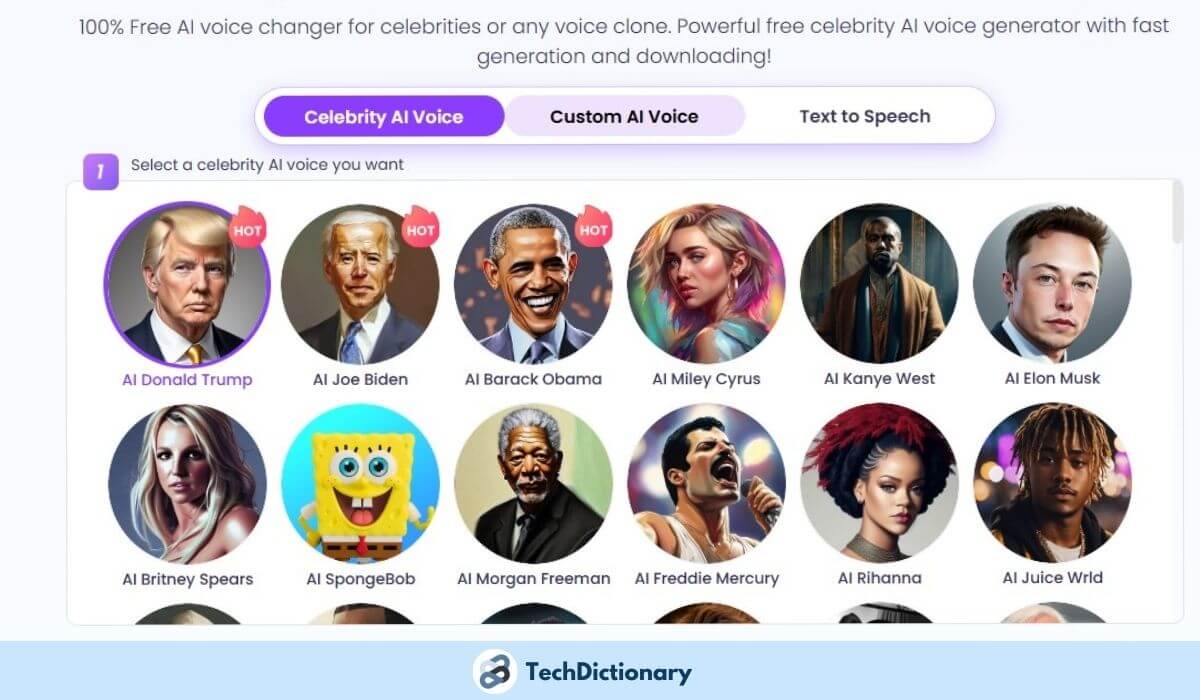Click the purple step 1 number icon

tap(101, 171)
